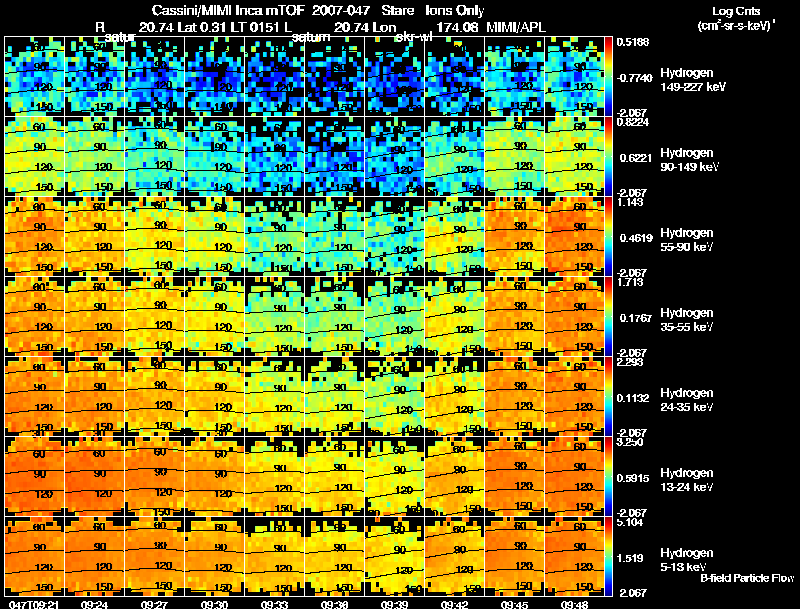Select the colorbar value '0.6221'
The height and width of the screenshot is (609, 800).
tap(636, 158)
